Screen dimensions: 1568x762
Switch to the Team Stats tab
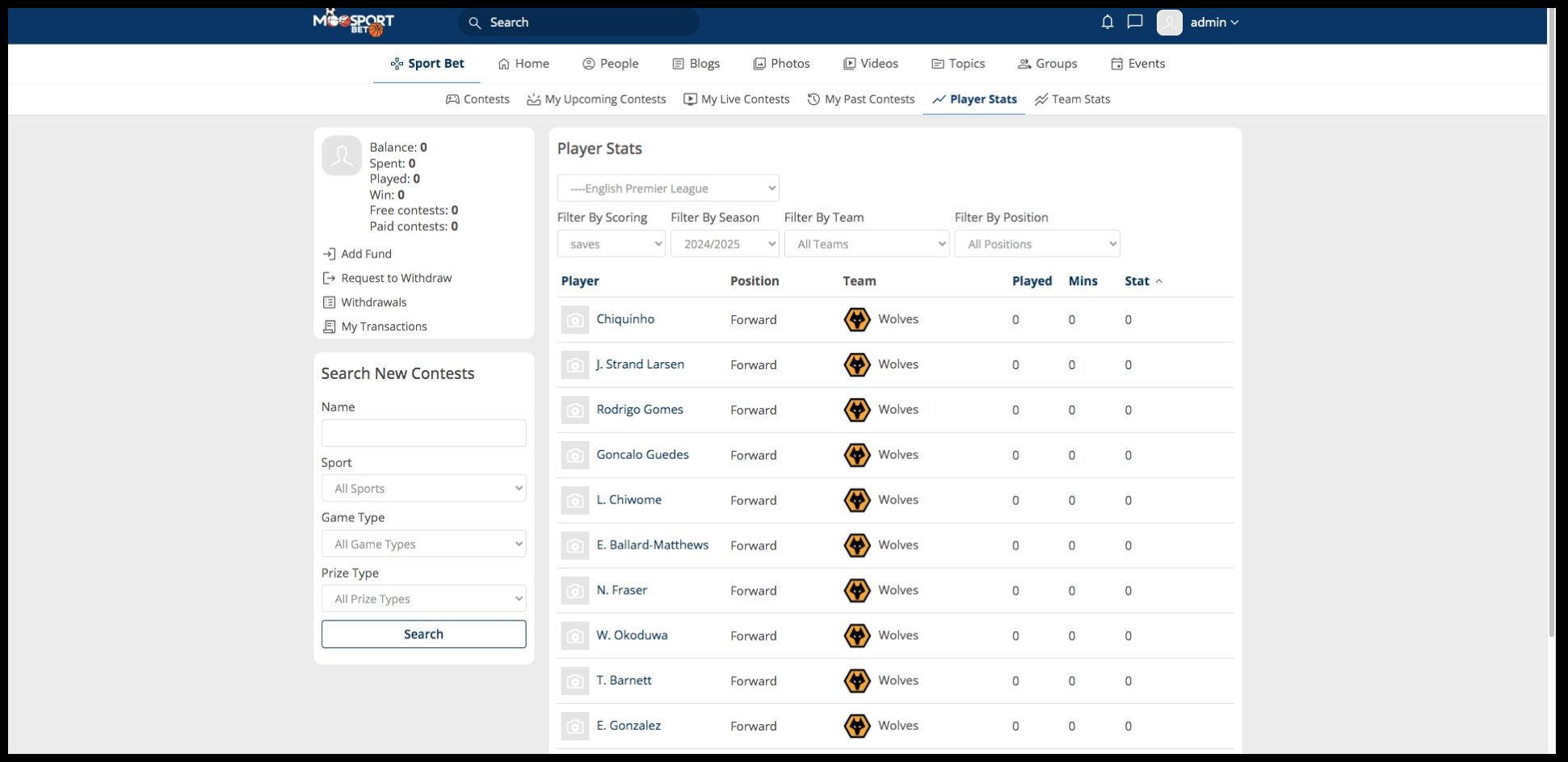pos(1072,99)
